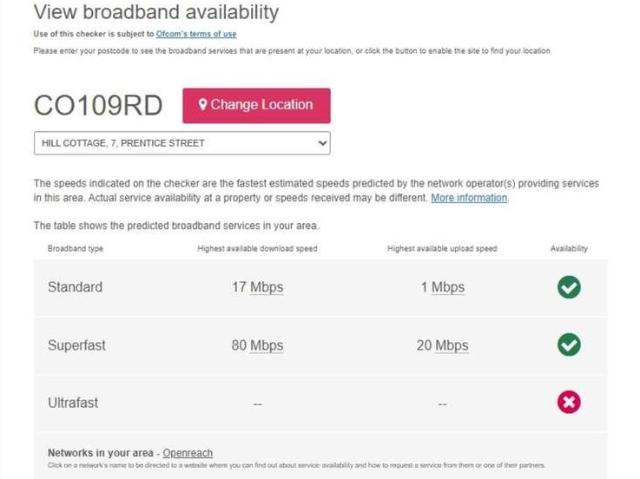Click the map pin icon on Change Location
Image resolution: width=640 pixels, height=479 pixels.
[203, 105]
